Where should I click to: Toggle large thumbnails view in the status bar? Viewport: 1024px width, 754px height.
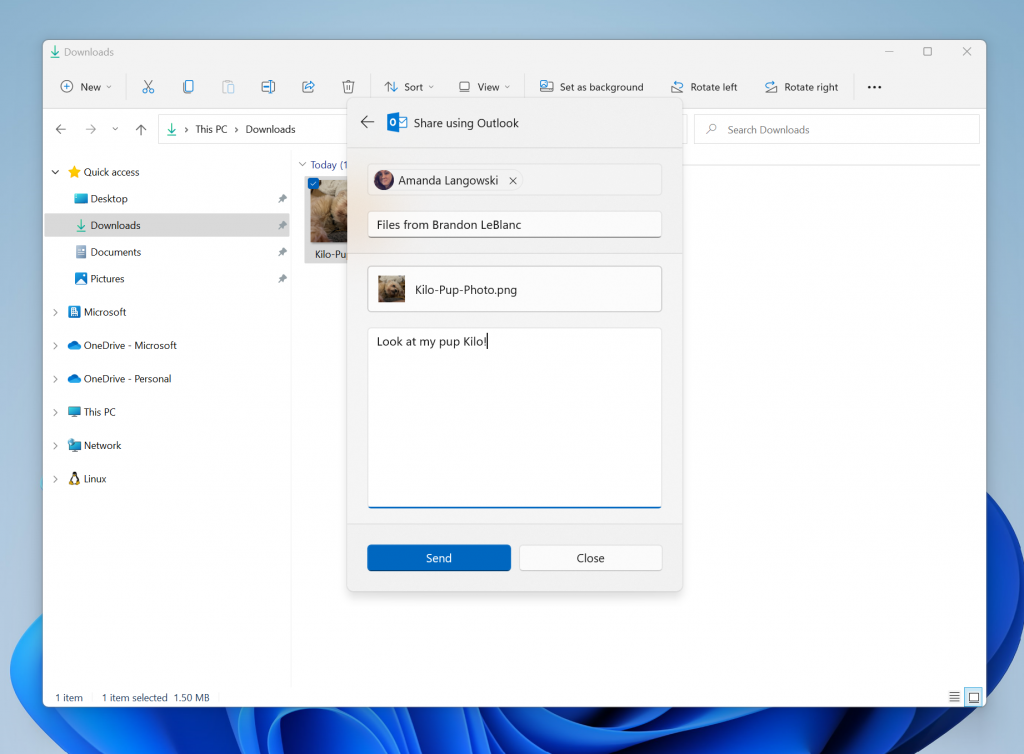[973, 697]
